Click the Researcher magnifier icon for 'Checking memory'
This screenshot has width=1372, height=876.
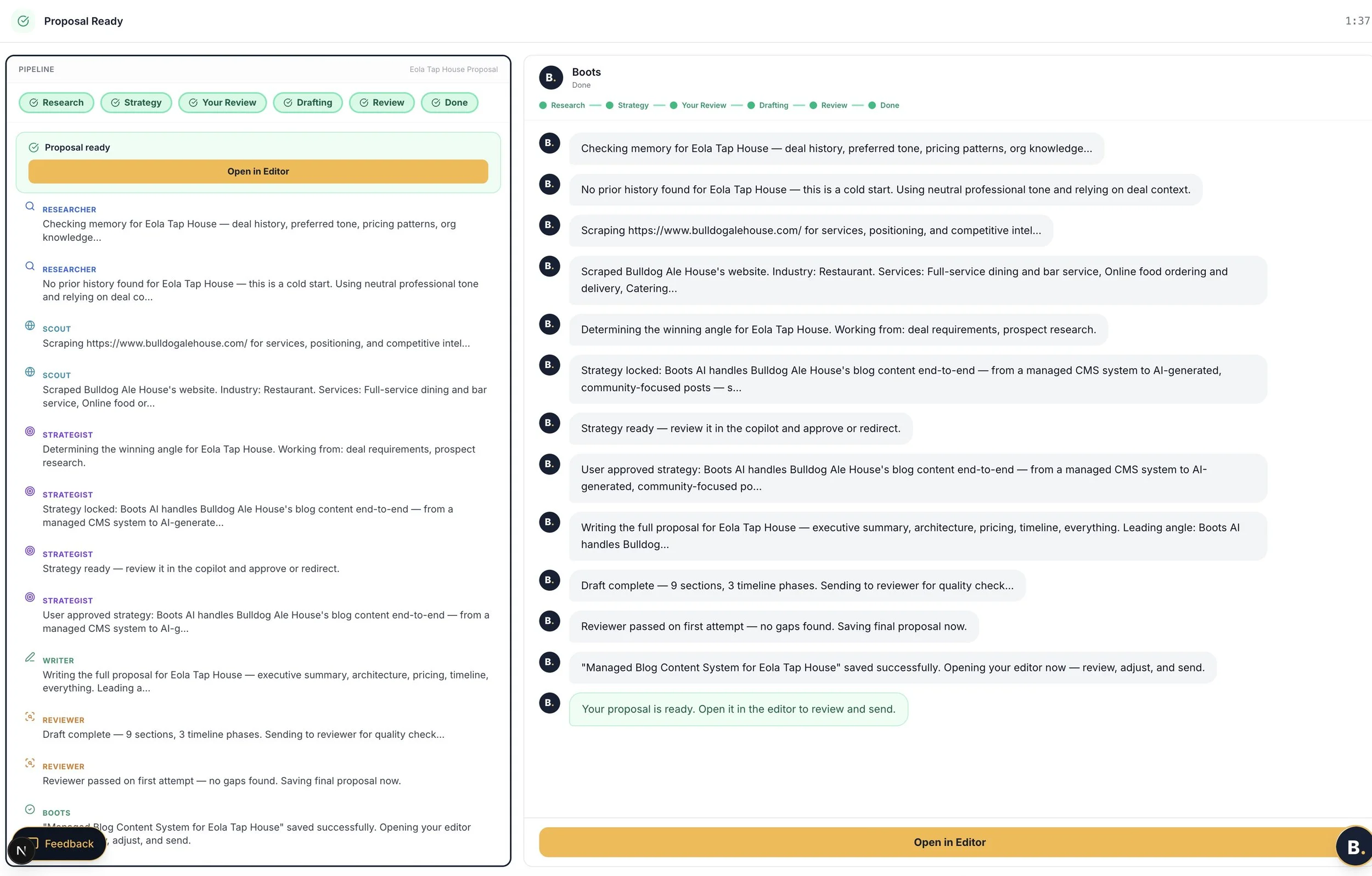click(30, 206)
